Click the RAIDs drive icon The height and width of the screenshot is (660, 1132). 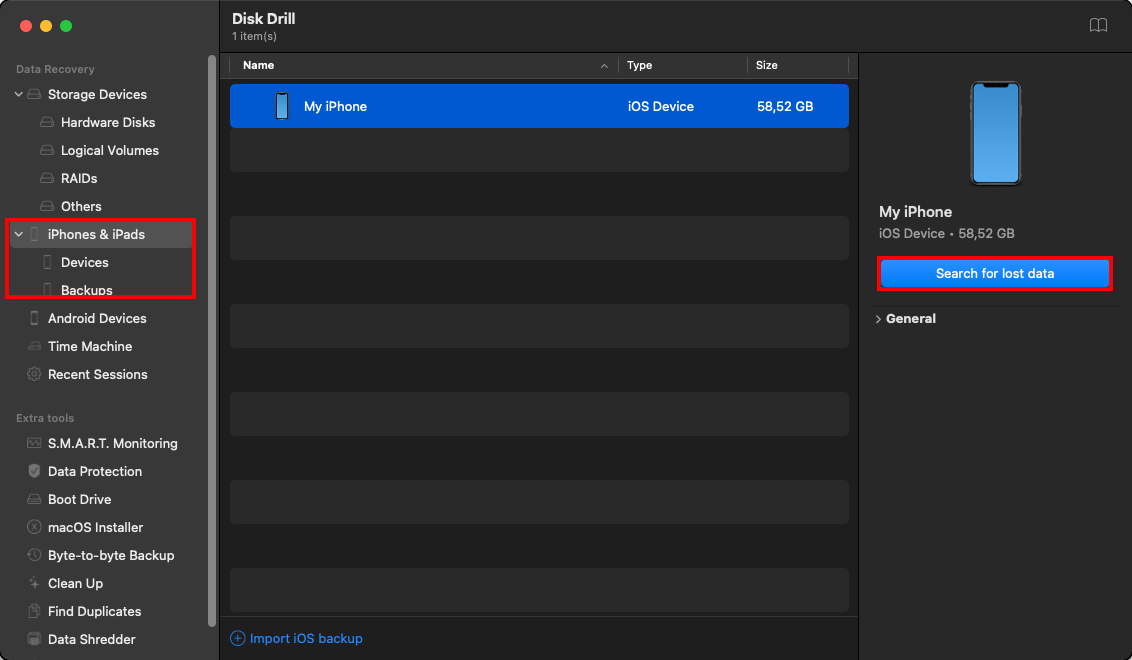coord(47,178)
